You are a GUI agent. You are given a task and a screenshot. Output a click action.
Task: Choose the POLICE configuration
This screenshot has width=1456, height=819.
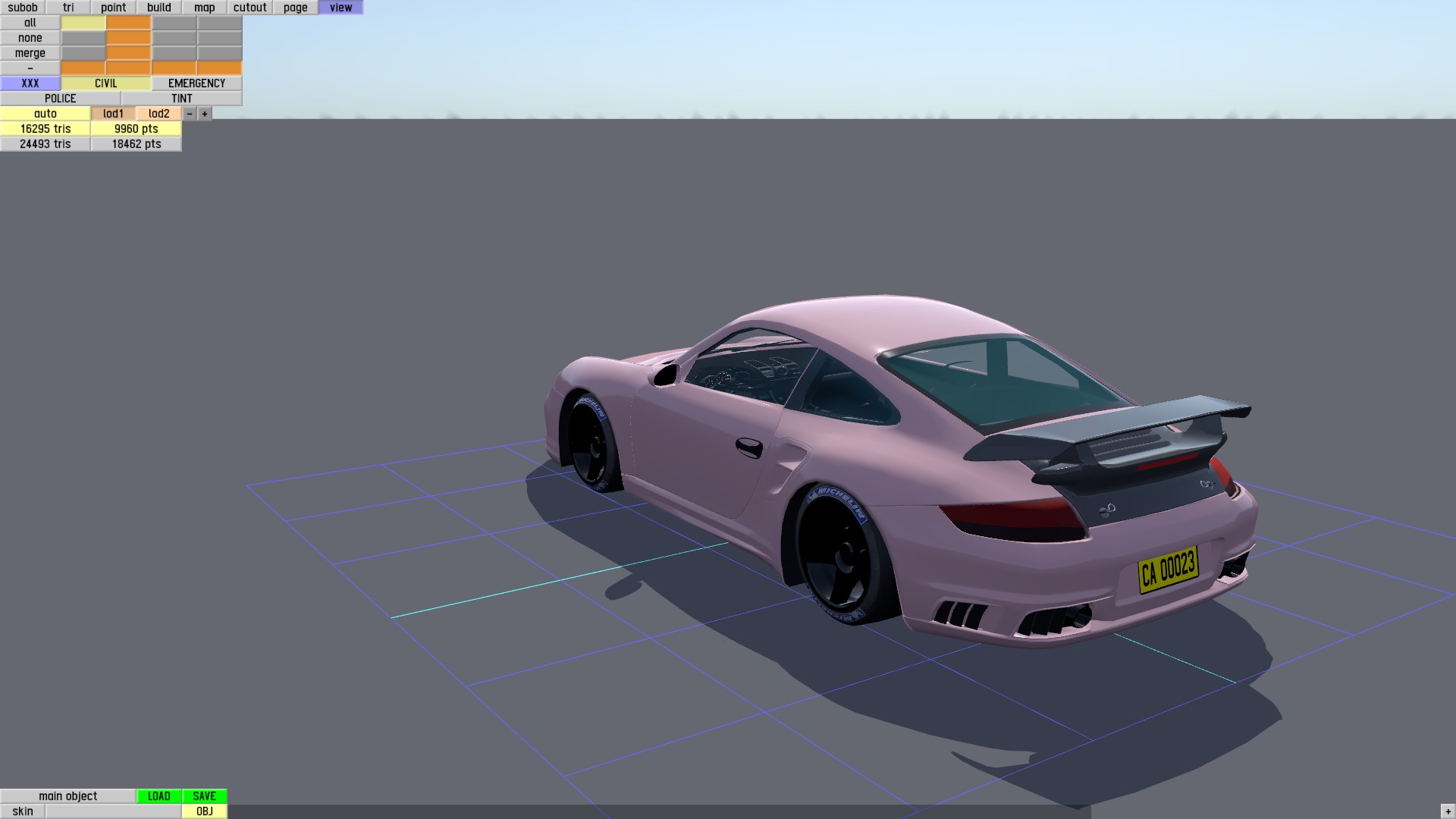(60, 99)
